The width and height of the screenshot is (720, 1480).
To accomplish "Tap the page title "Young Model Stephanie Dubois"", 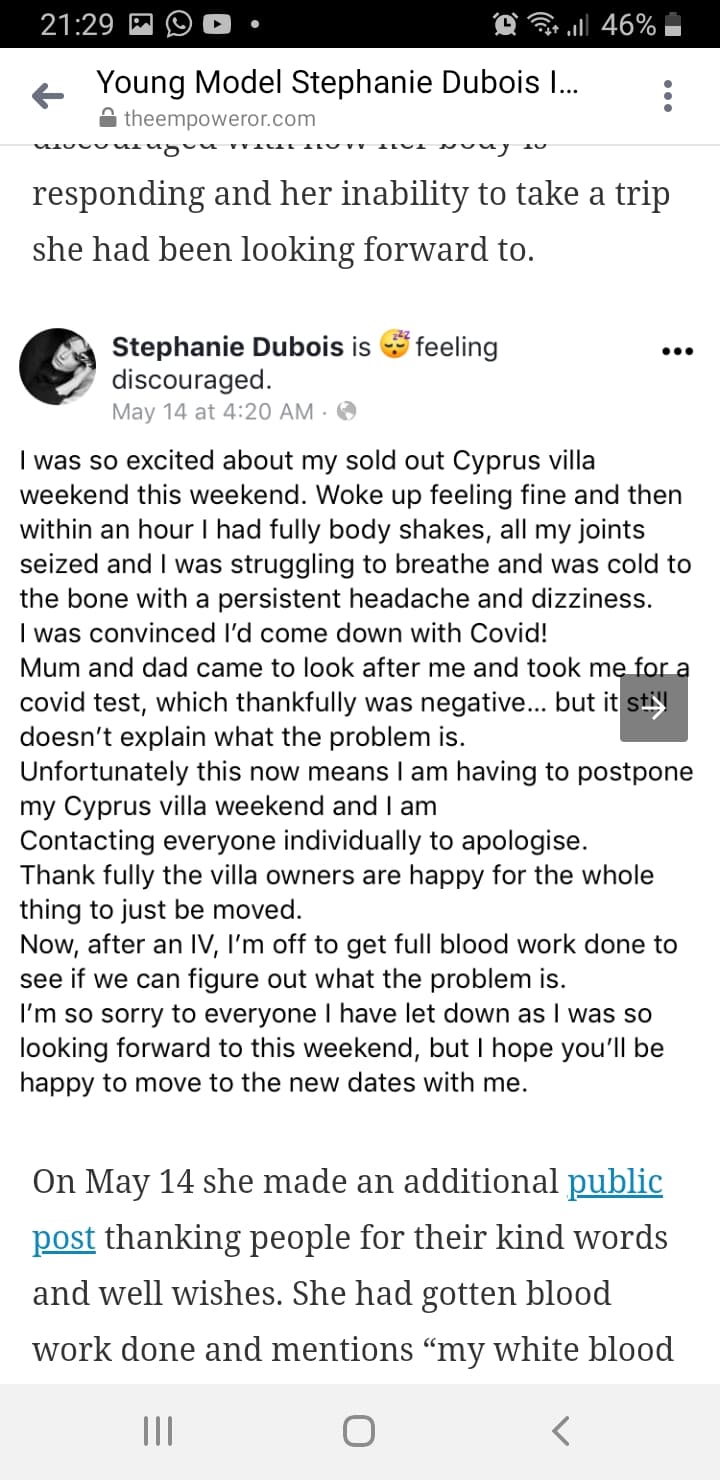I will coord(336,81).
